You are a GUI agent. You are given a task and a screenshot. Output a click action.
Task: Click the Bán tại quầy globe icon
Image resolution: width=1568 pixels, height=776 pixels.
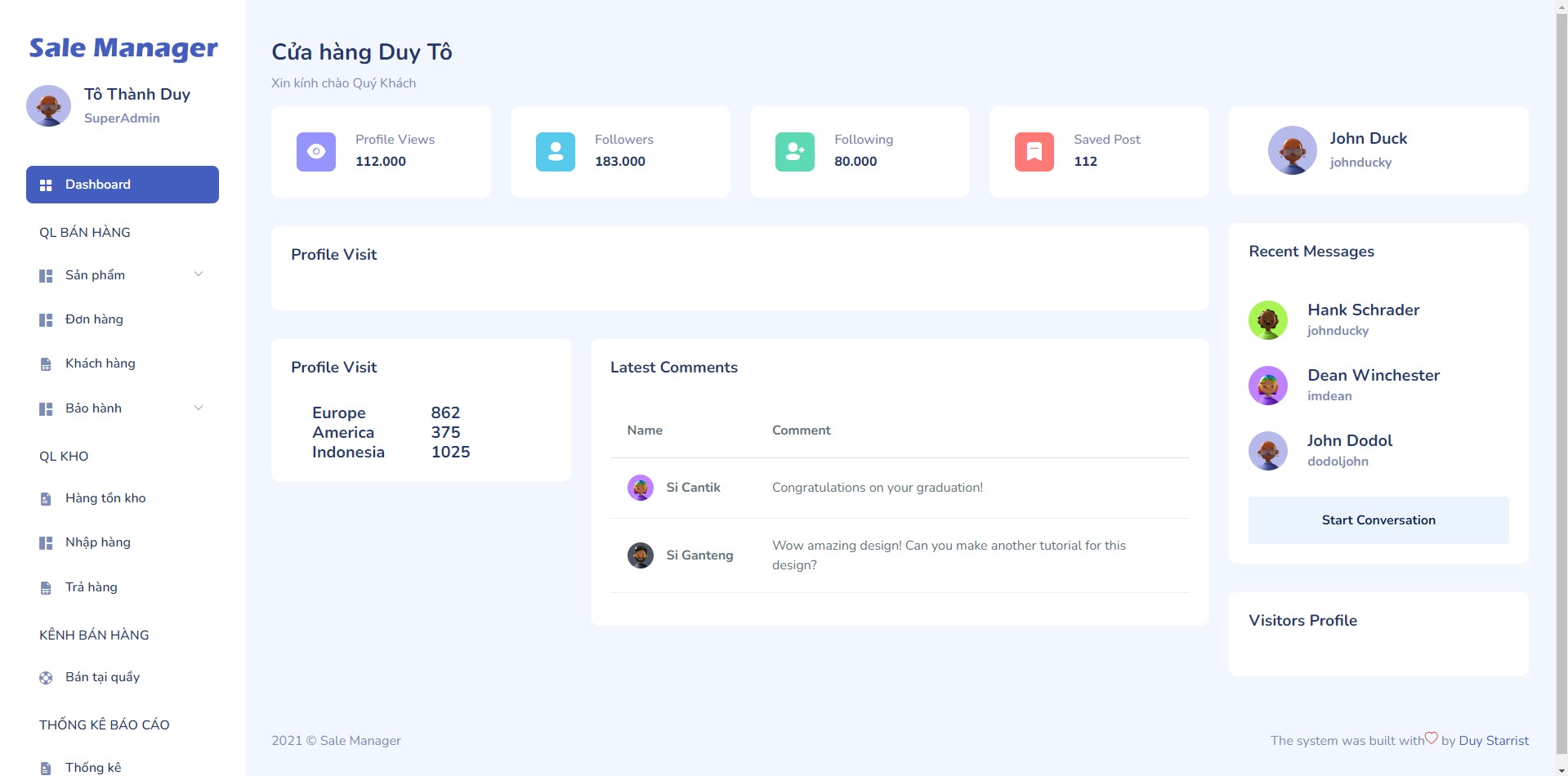46,678
